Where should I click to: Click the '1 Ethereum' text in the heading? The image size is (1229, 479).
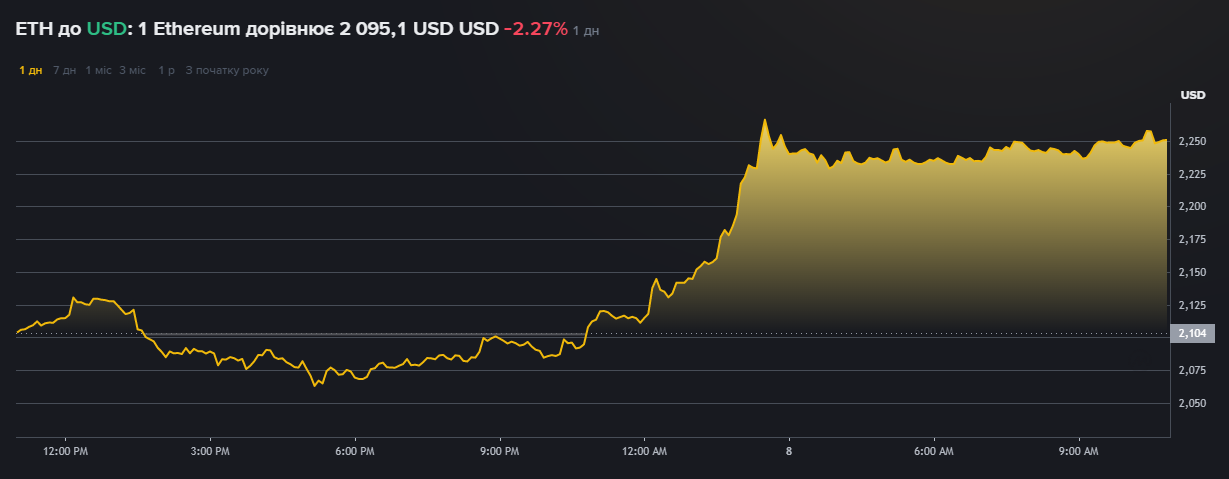coord(186,29)
